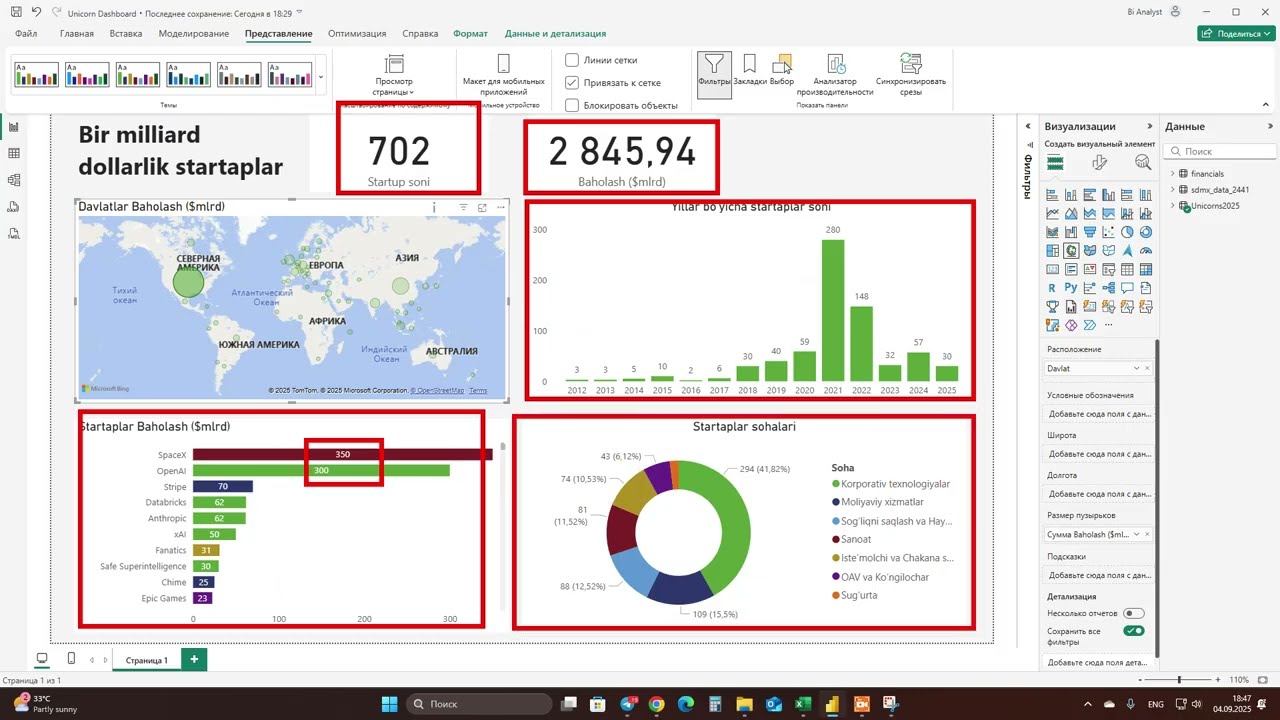Expand the themes gallery dropdown arrow
Screen dimensions: 1280x720
[x=320, y=77]
